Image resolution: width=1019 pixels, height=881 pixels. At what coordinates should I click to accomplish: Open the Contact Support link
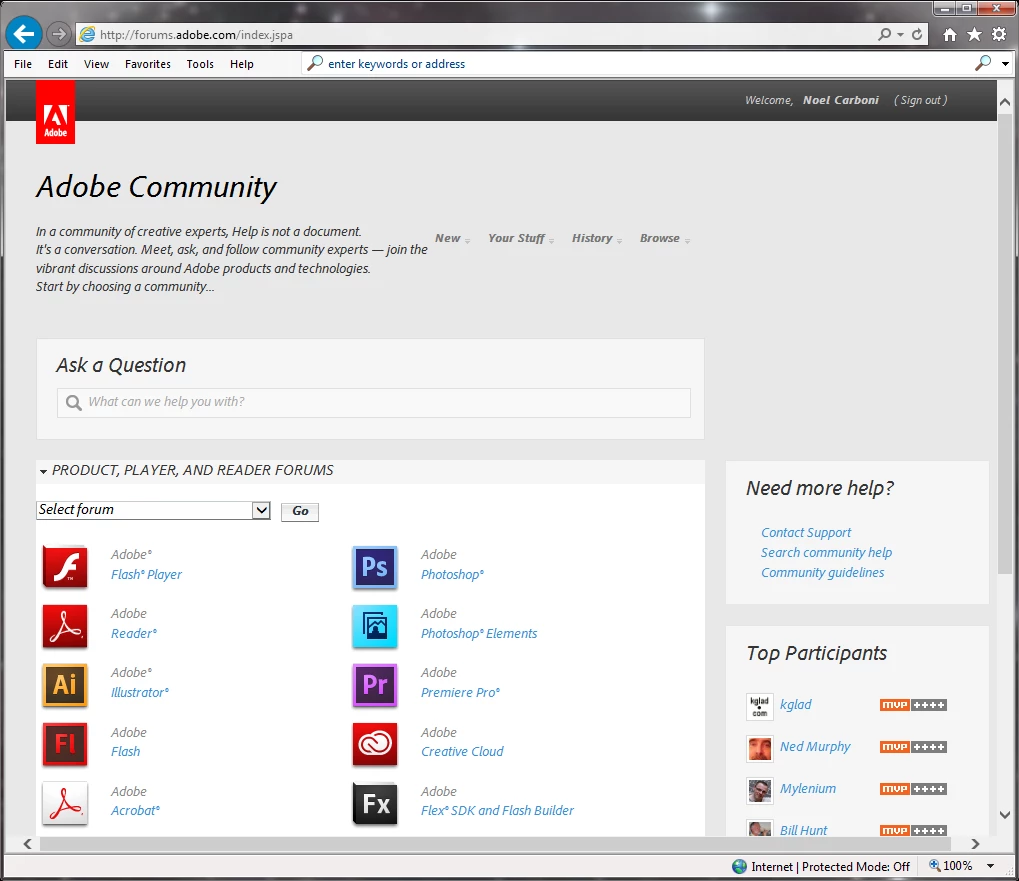click(x=806, y=533)
